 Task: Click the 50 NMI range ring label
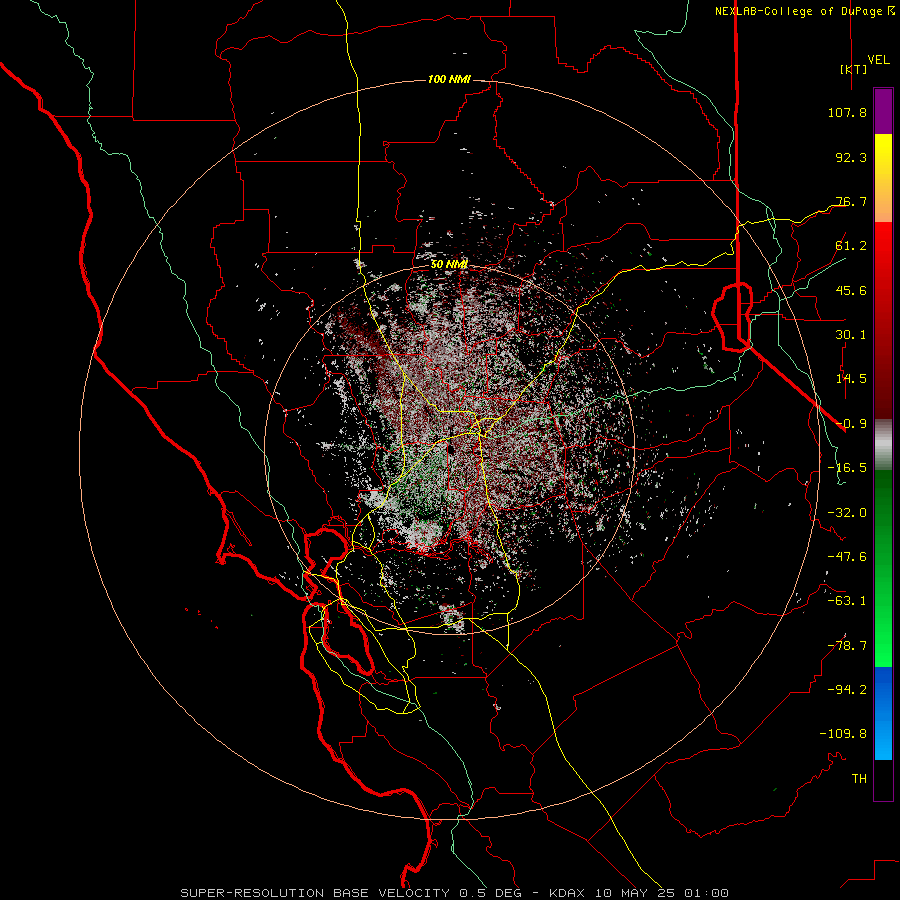[x=449, y=264]
